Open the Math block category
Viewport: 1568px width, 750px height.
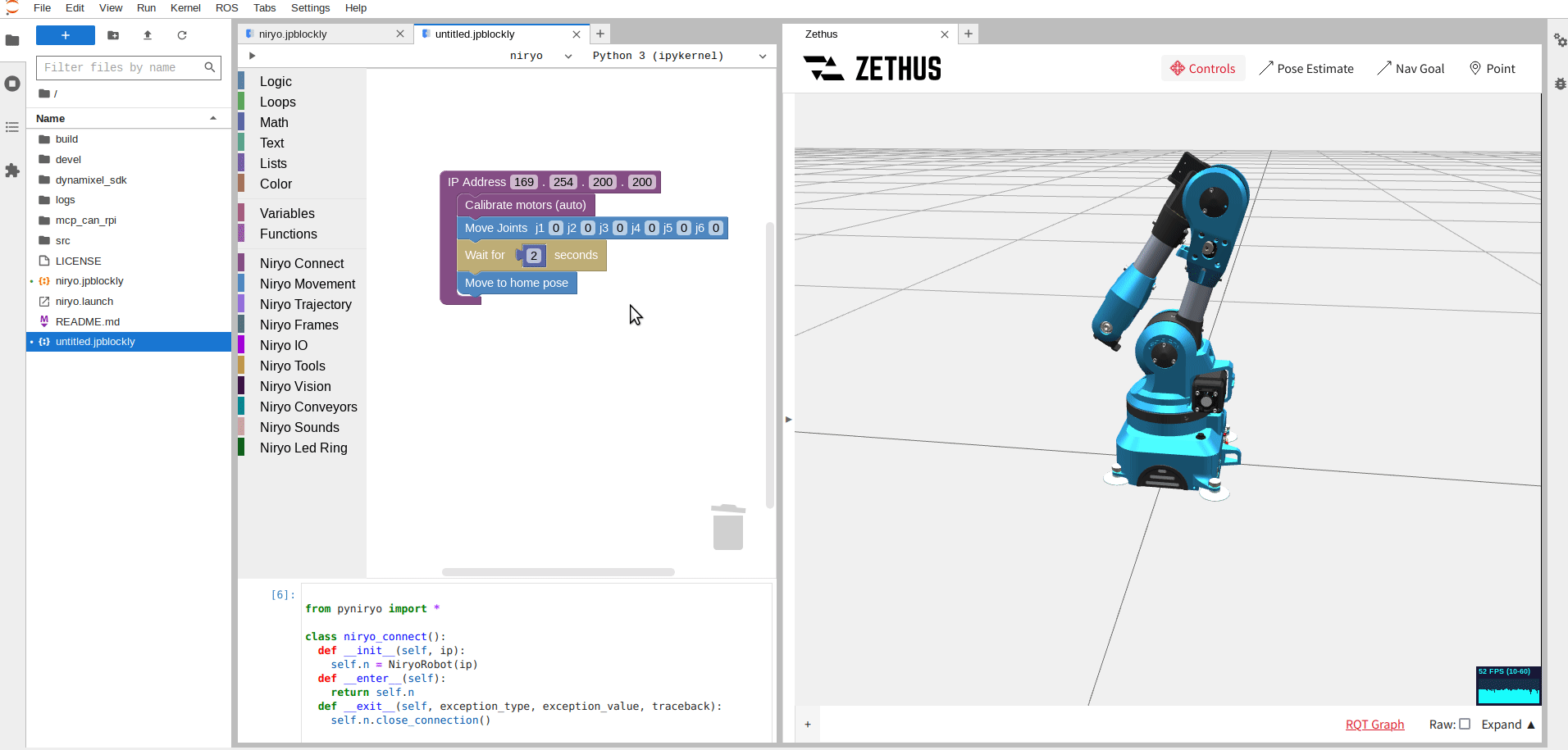pos(301,122)
